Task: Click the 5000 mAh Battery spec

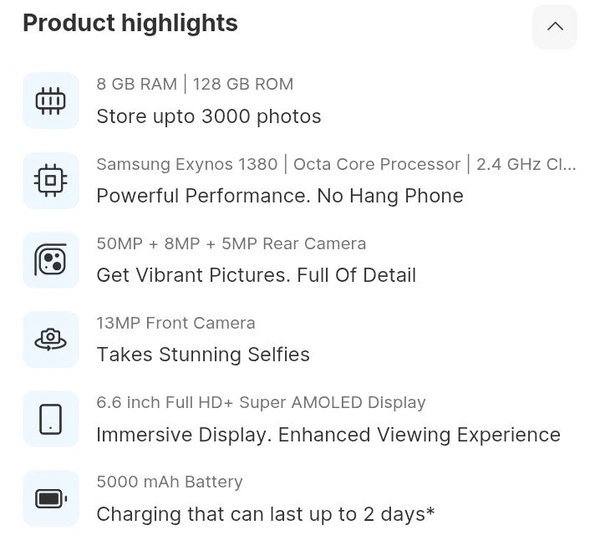Action: (x=169, y=482)
